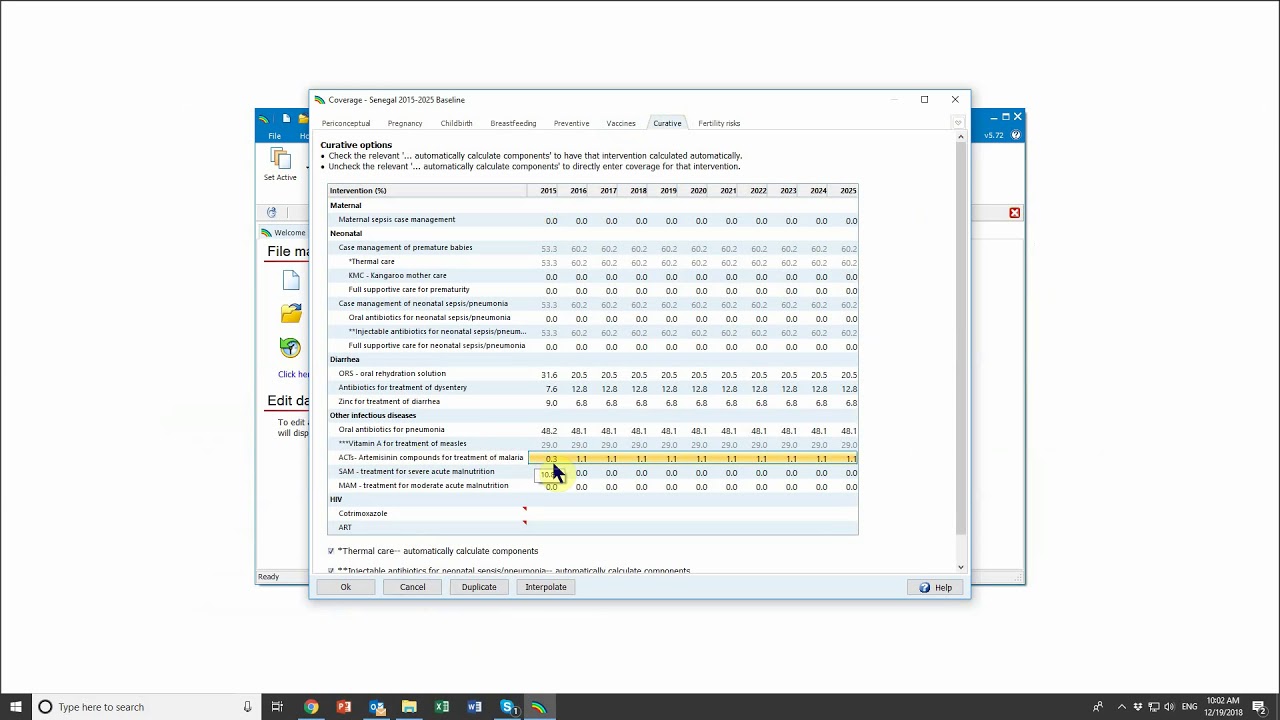Click Maternal sepsis case management row label

(397, 219)
